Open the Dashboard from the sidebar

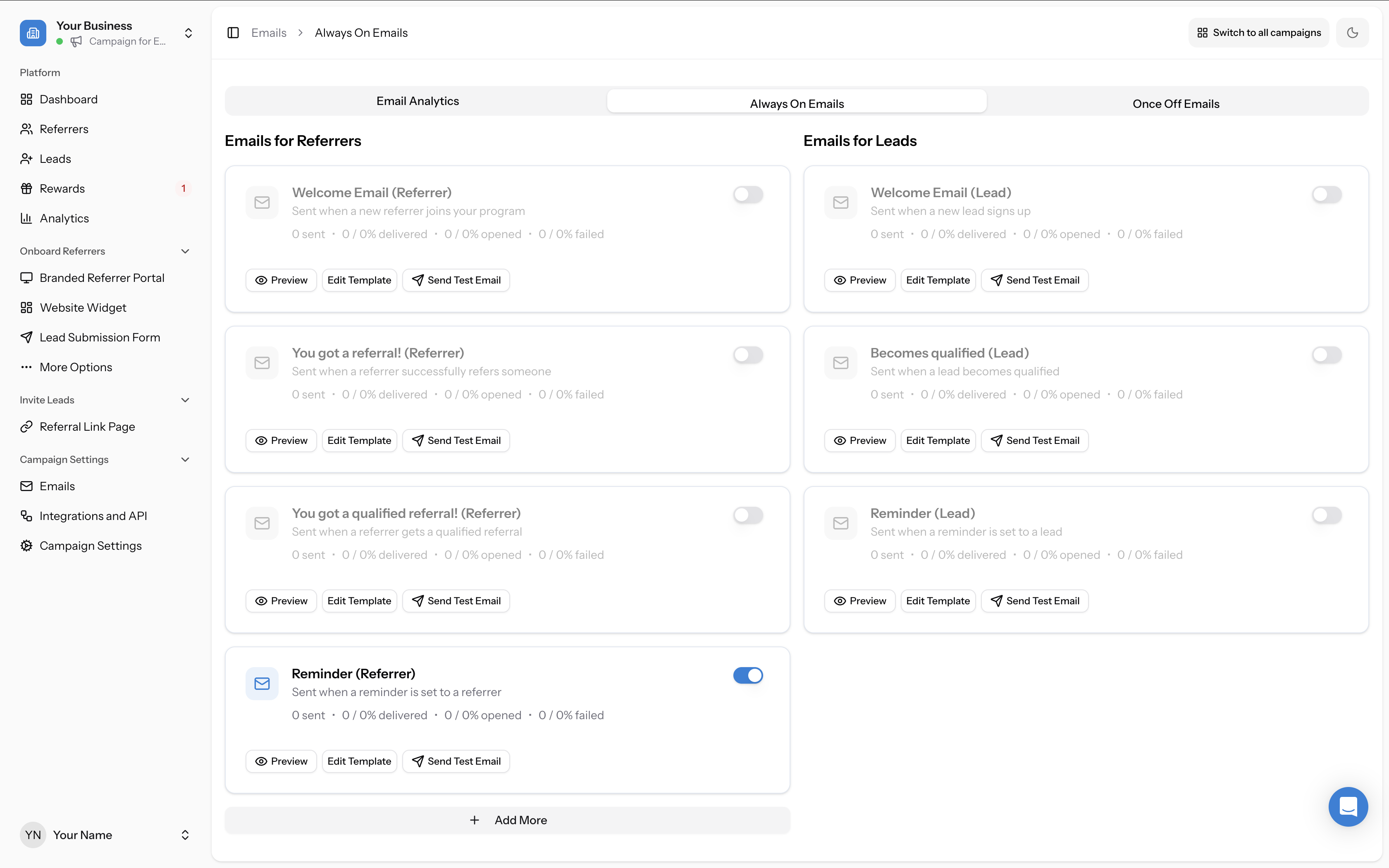68,99
